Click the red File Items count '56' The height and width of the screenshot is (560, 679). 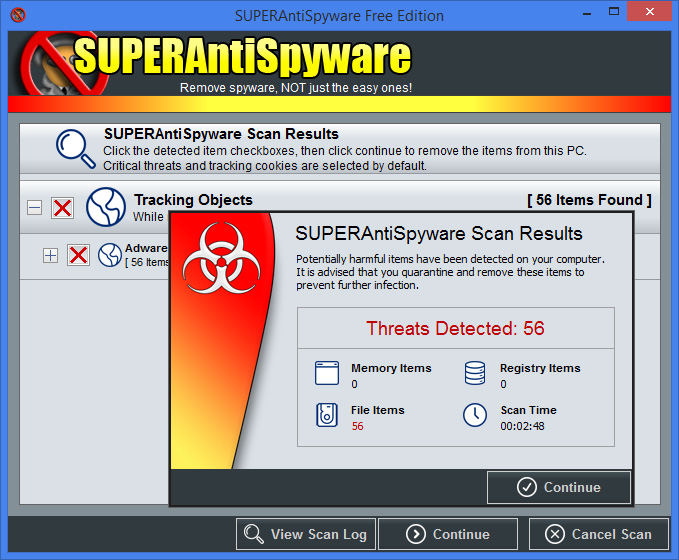357,426
